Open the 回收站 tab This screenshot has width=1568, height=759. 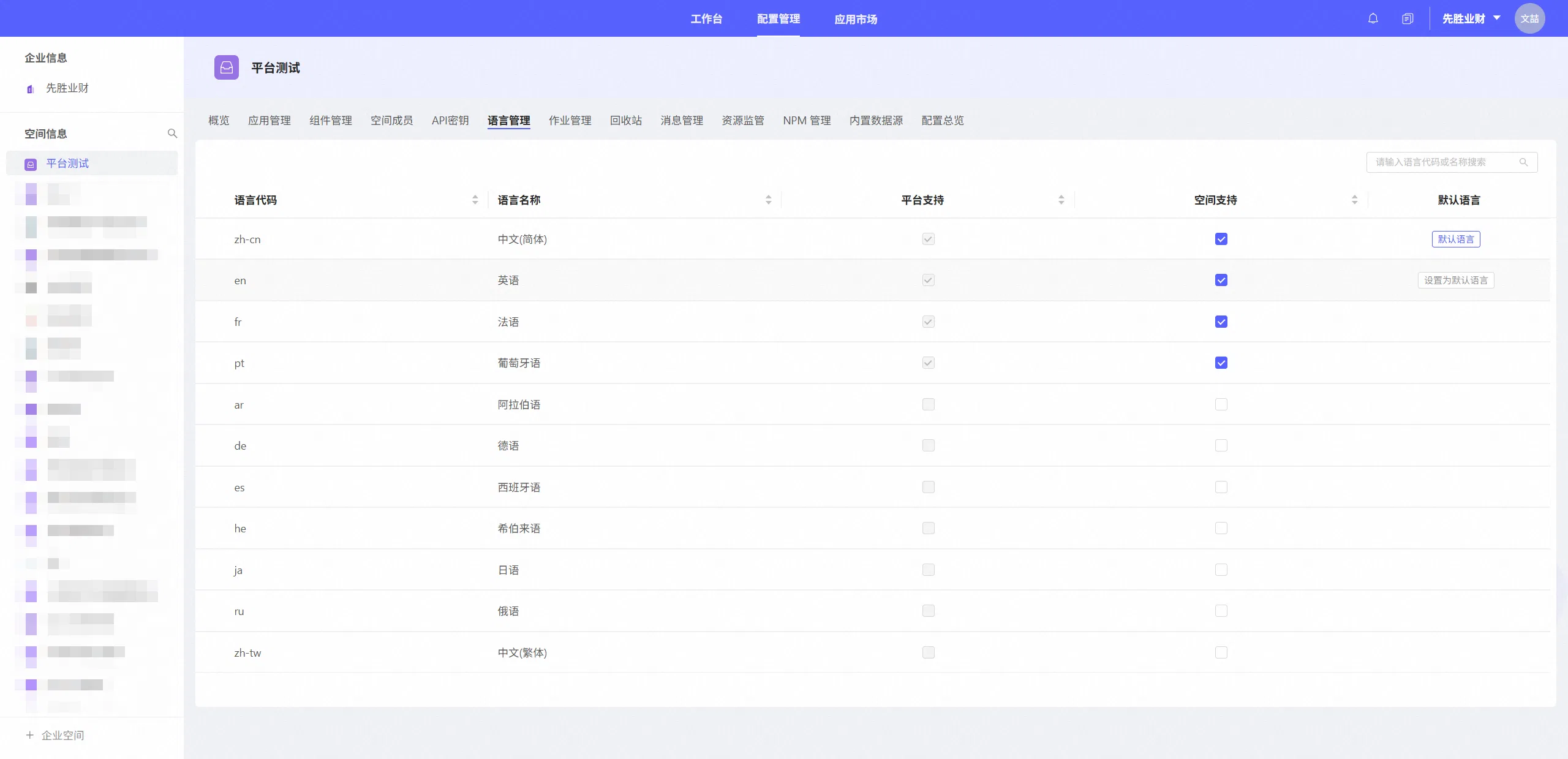click(626, 121)
